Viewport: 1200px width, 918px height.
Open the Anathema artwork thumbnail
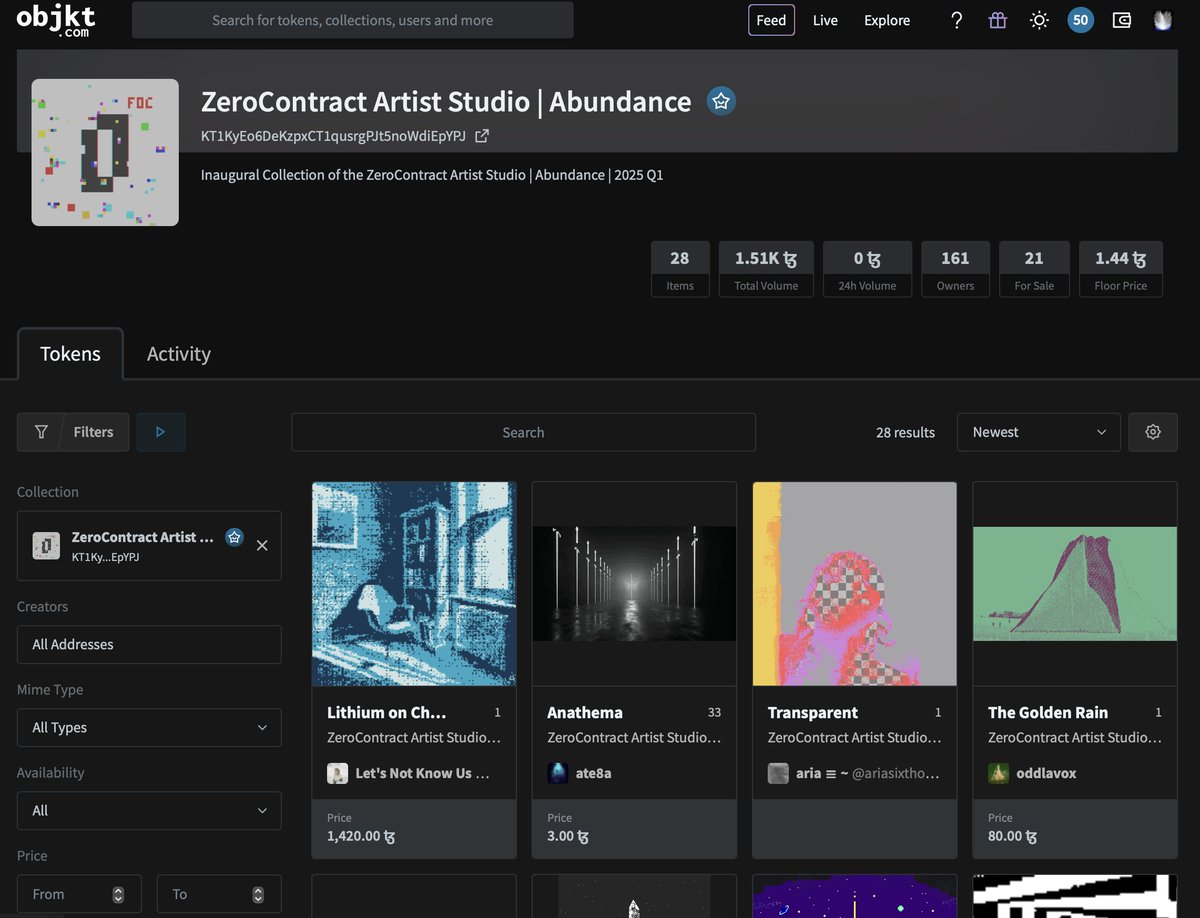tap(634, 584)
